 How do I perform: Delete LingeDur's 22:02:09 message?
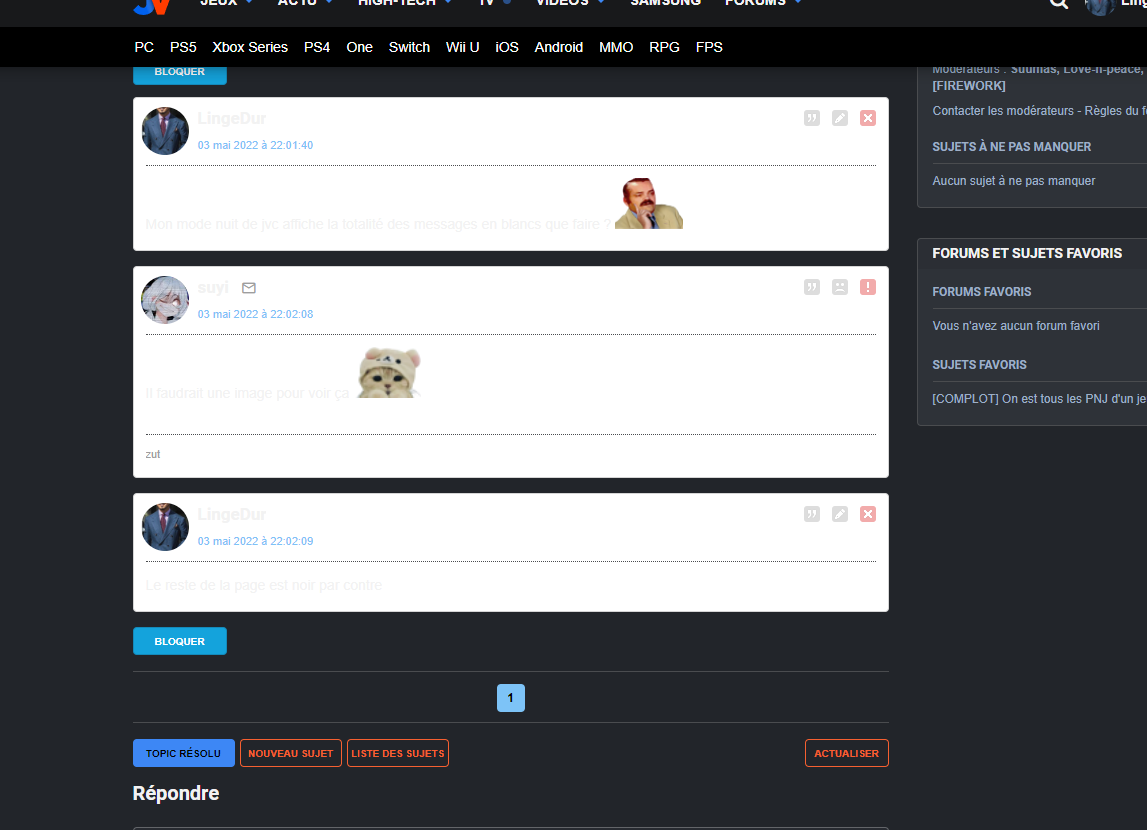pyautogui.click(x=868, y=514)
